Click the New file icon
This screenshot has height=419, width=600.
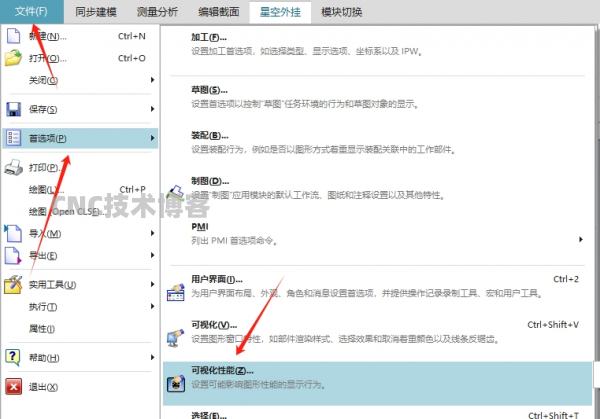pyautogui.click(x=14, y=37)
